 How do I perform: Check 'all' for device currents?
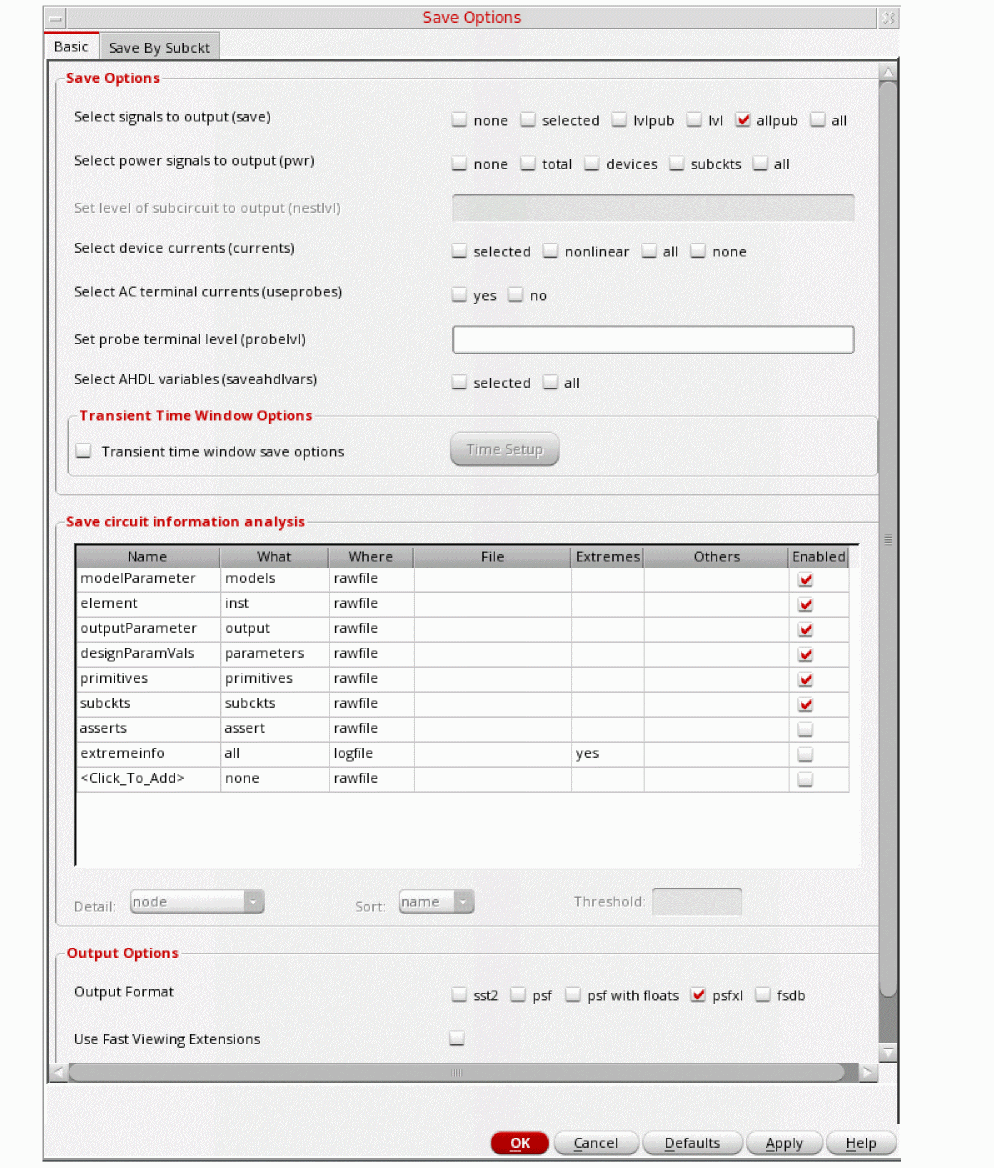tap(649, 251)
